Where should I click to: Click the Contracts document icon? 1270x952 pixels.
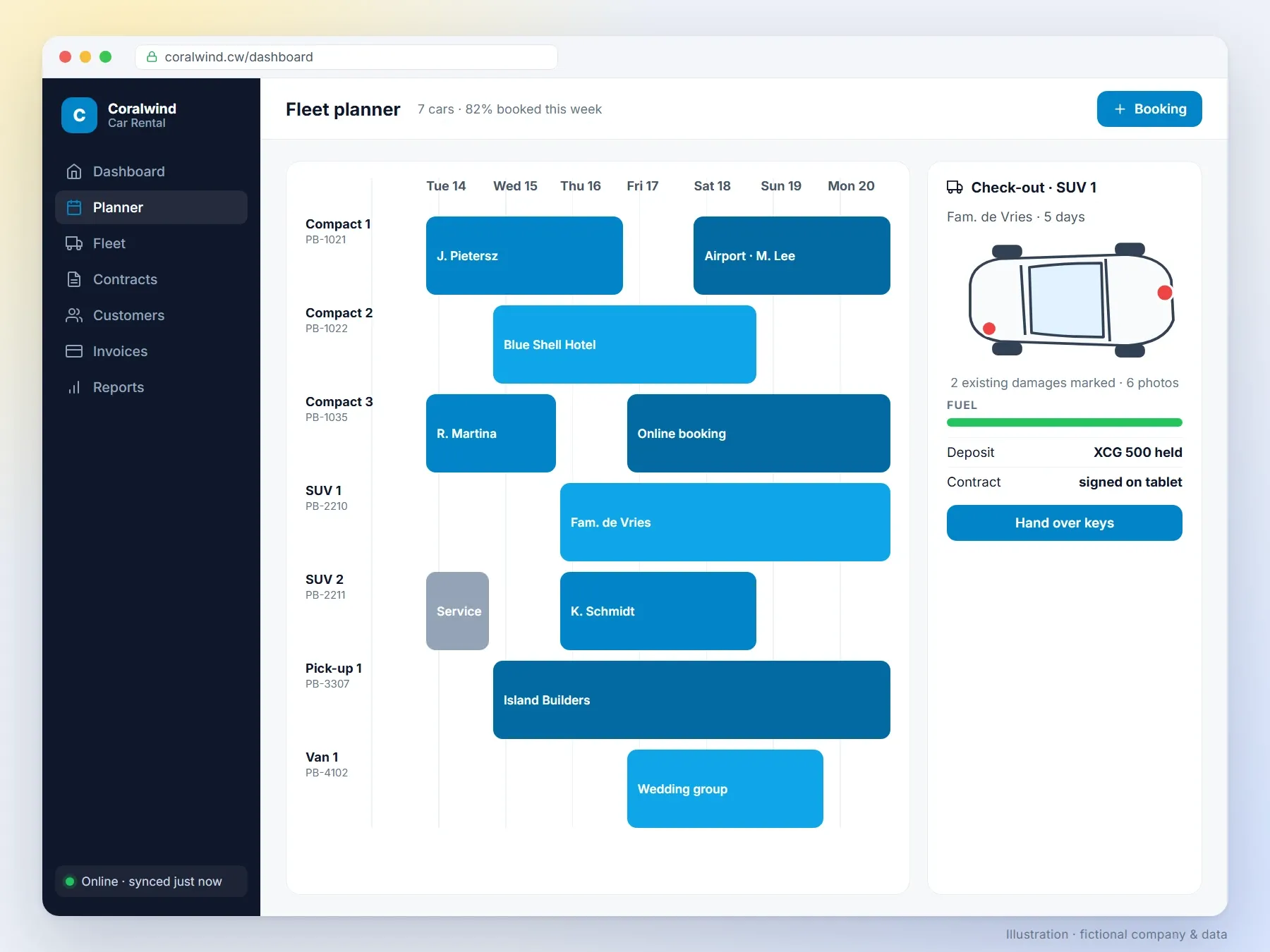[x=74, y=279]
